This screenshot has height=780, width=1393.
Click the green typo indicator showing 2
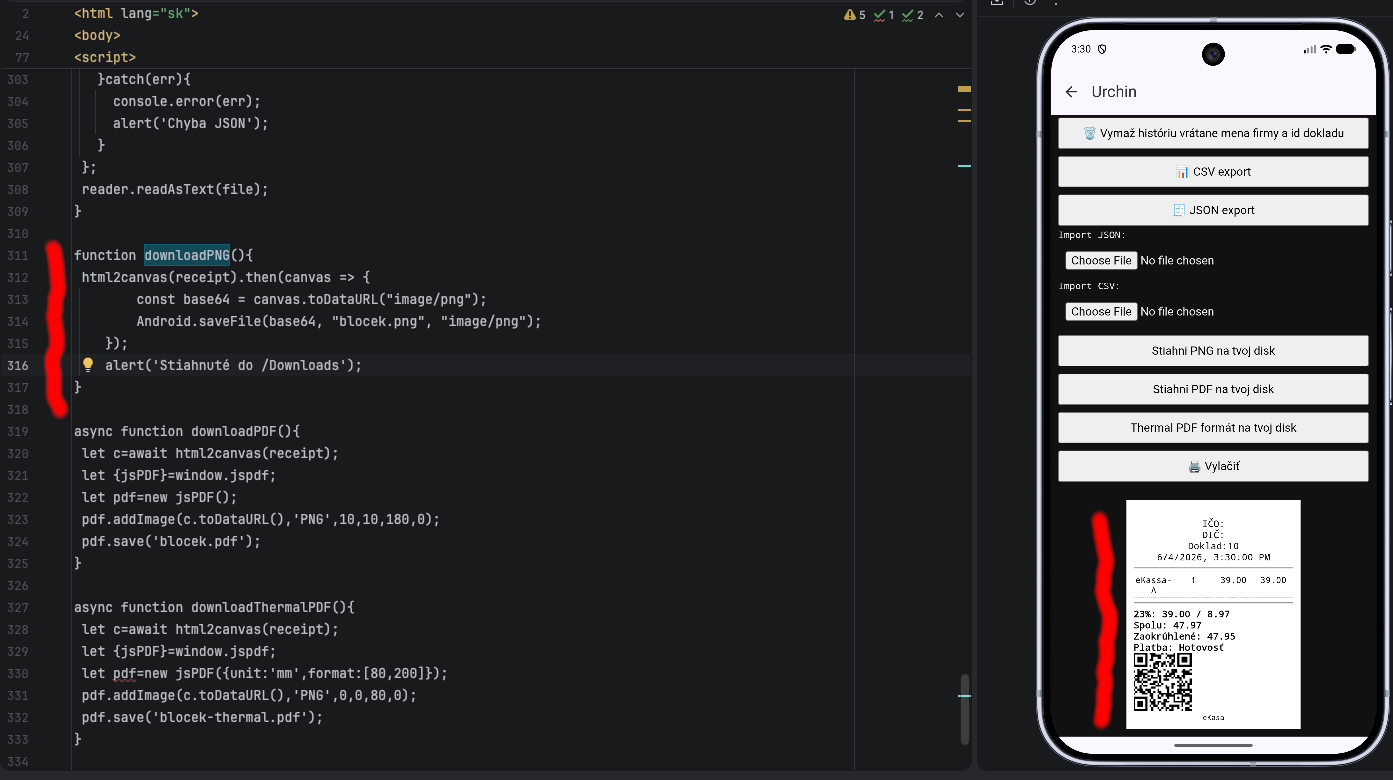(x=913, y=15)
